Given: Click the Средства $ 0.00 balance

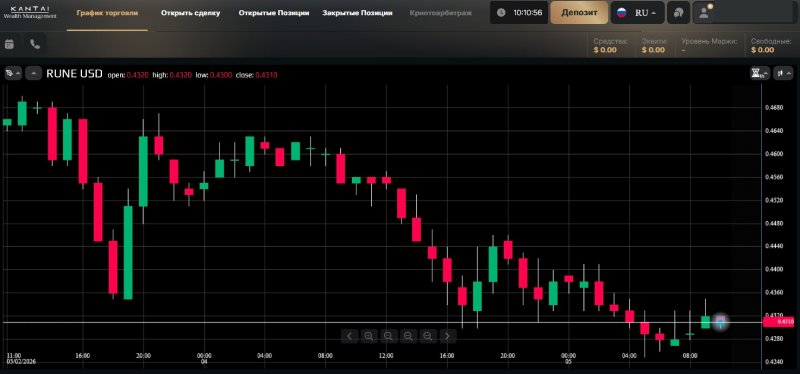Looking at the screenshot, I should point(610,45).
